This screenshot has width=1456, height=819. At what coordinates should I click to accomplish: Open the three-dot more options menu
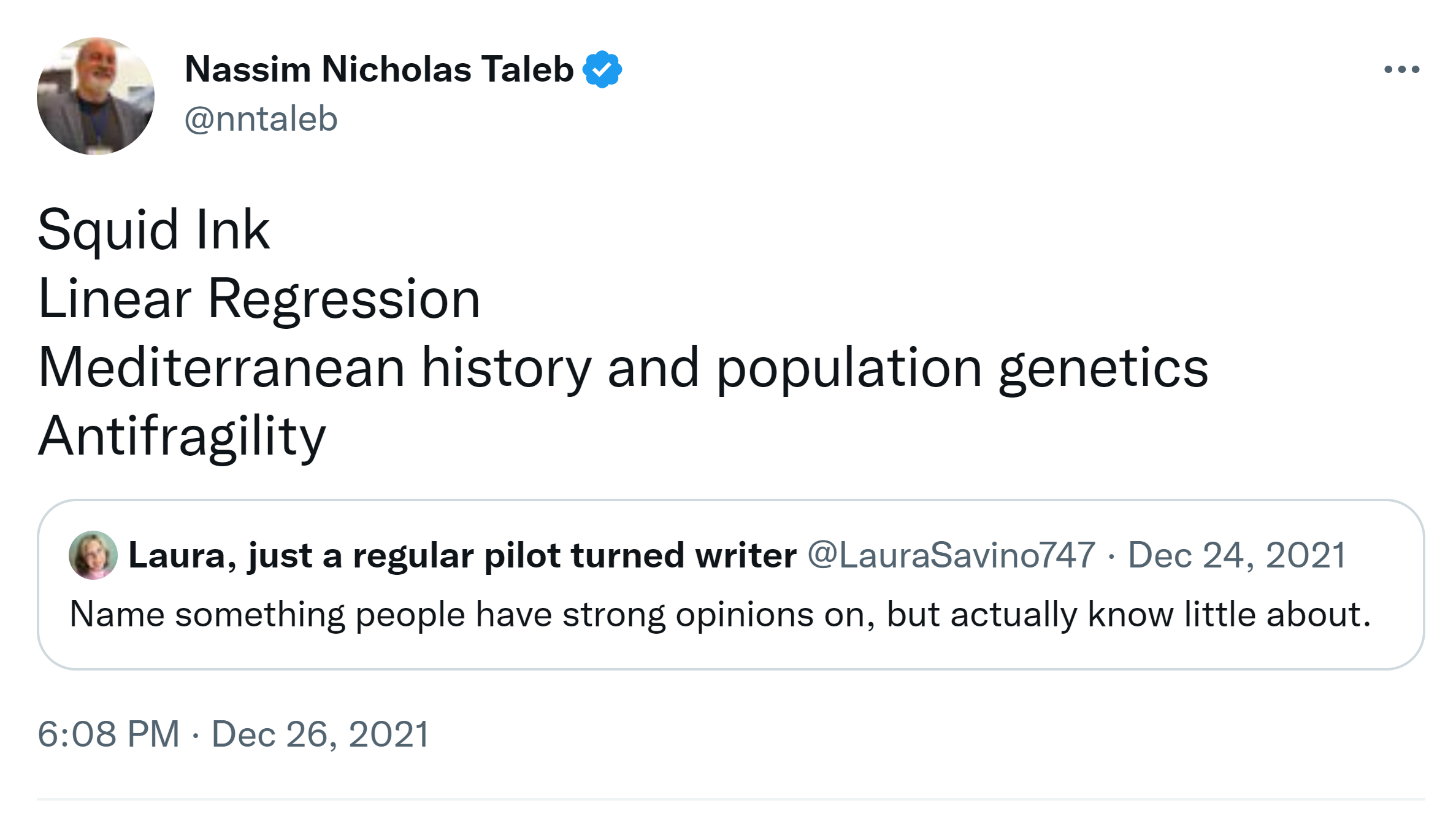point(1401,69)
